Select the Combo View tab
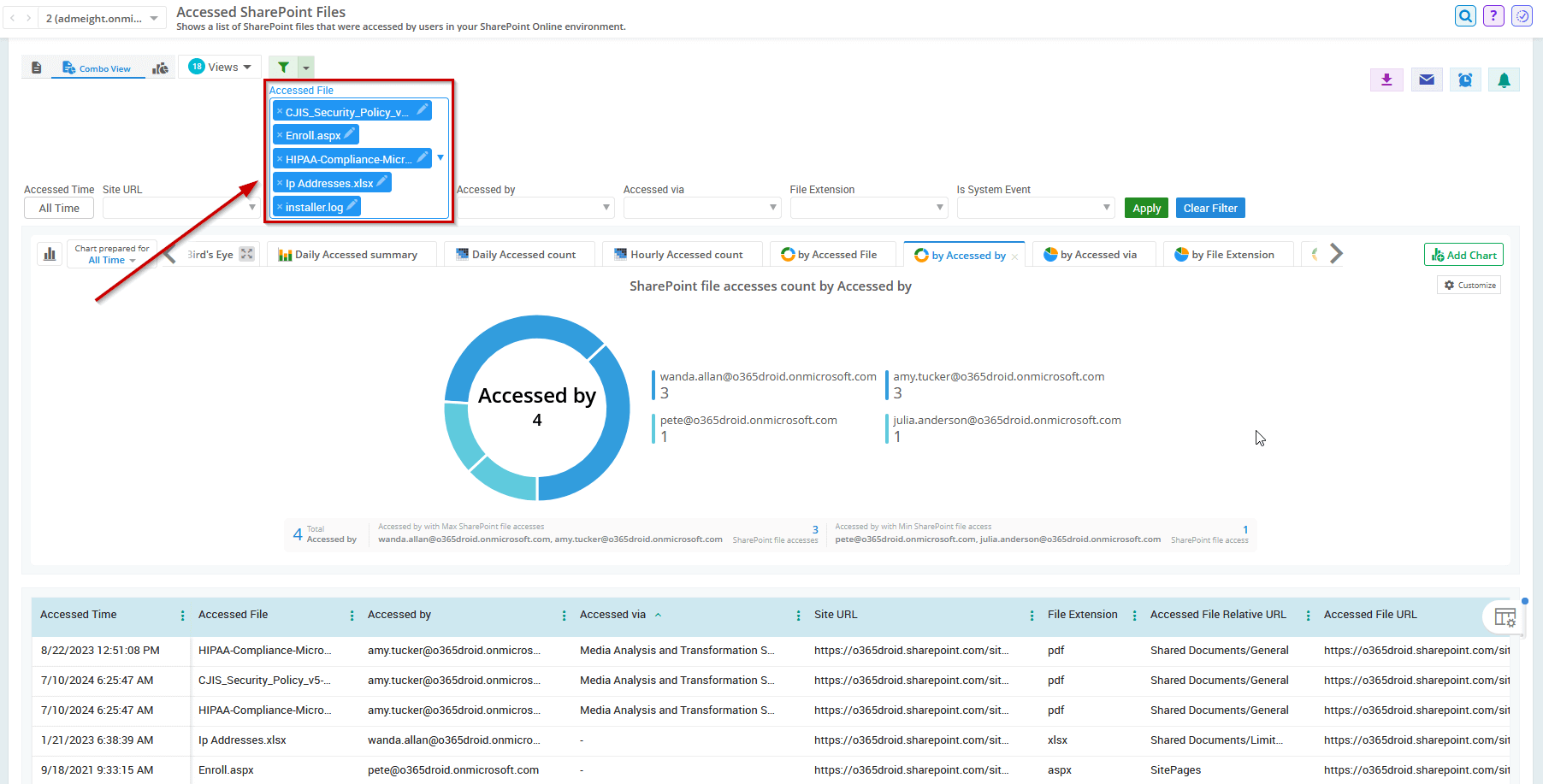Screen dimensions: 1543x784 tap(97, 68)
